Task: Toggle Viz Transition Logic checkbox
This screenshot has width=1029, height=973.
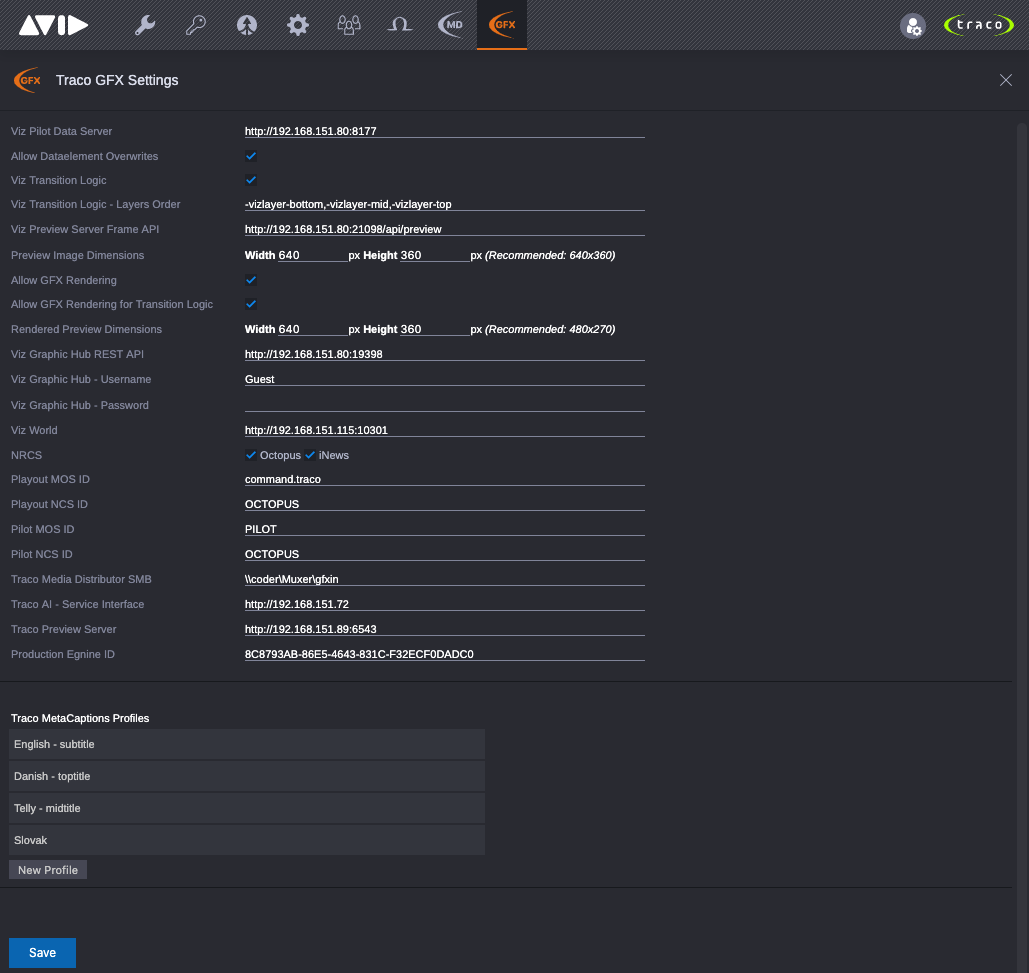Action: coord(251,180)
